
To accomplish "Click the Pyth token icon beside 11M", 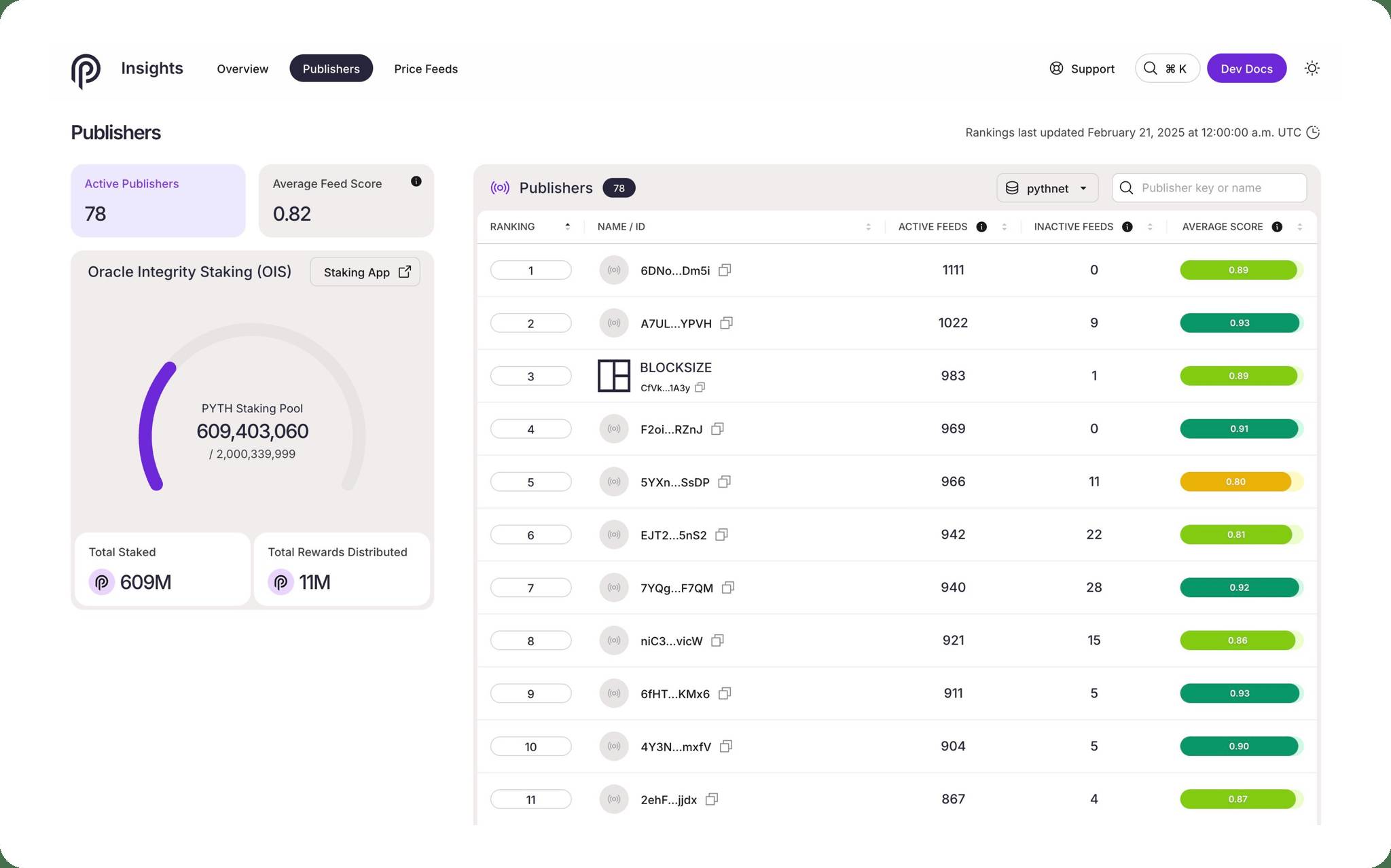I will pos(281,582).
